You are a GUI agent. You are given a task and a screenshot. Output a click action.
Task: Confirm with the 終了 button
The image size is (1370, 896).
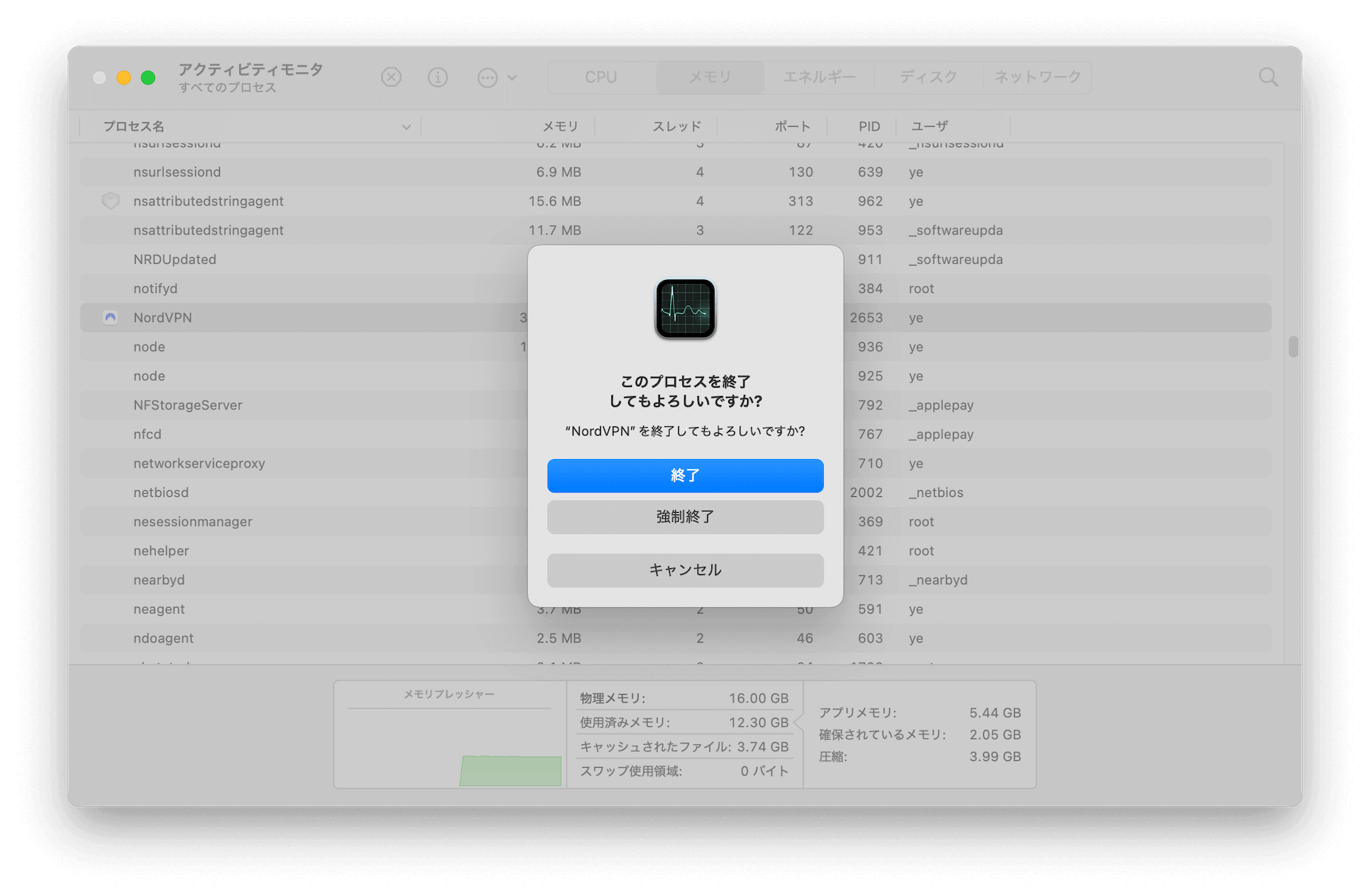click(x=685, y=476)
